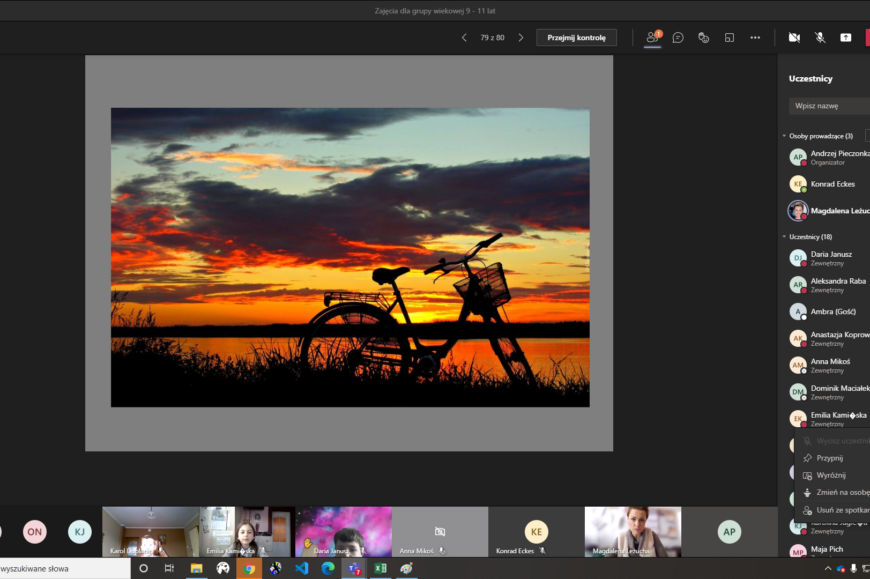Open Task View on taskbar
The width and height of the screenshot is (870, 579).
[169, 568]
